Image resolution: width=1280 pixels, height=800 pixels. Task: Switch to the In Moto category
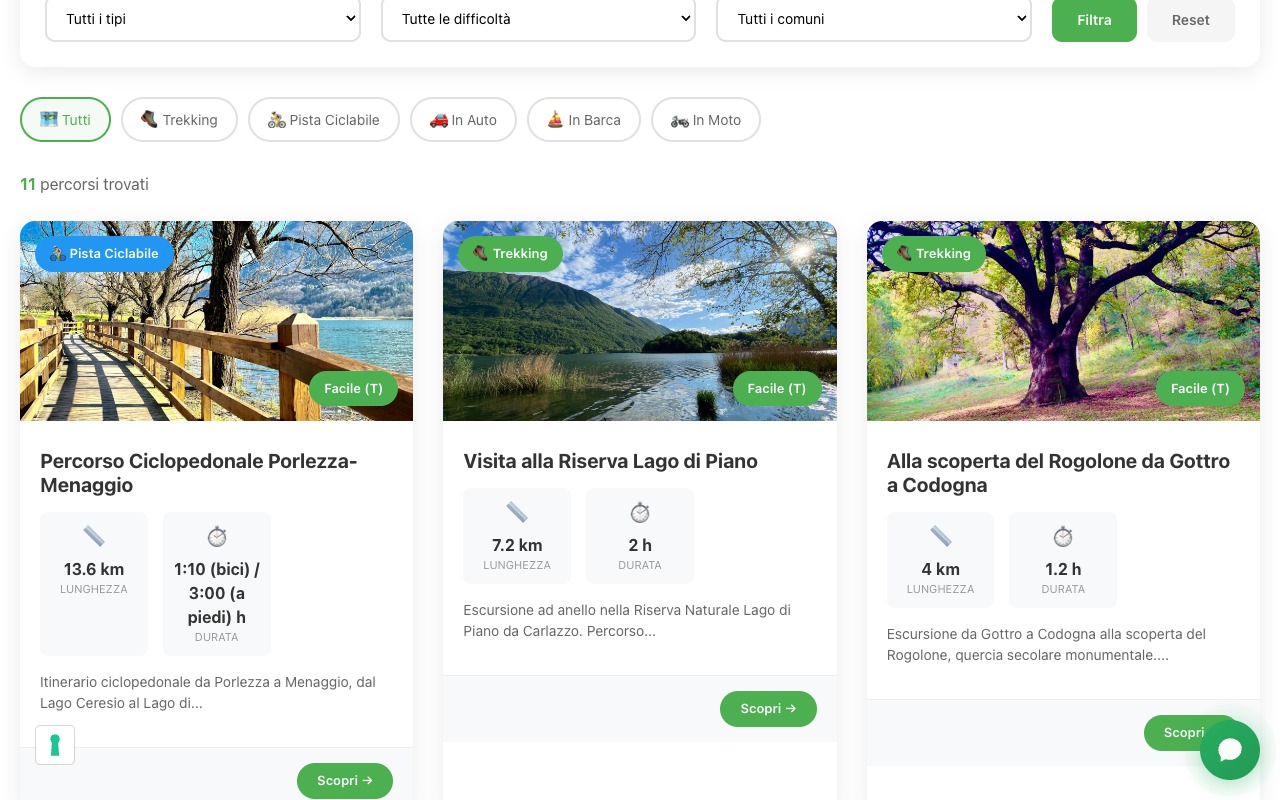tap(706, 120)
